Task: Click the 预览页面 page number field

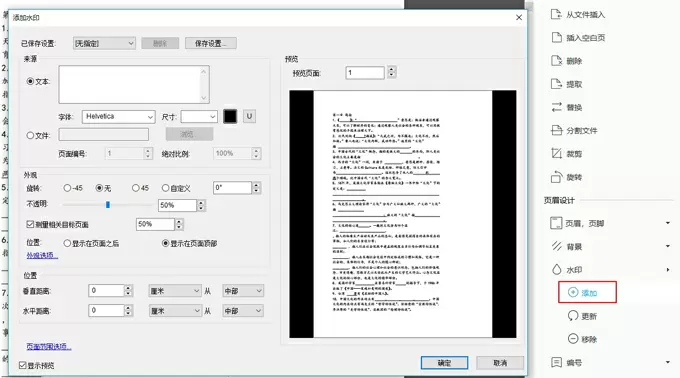Action: tap(365, 72)
